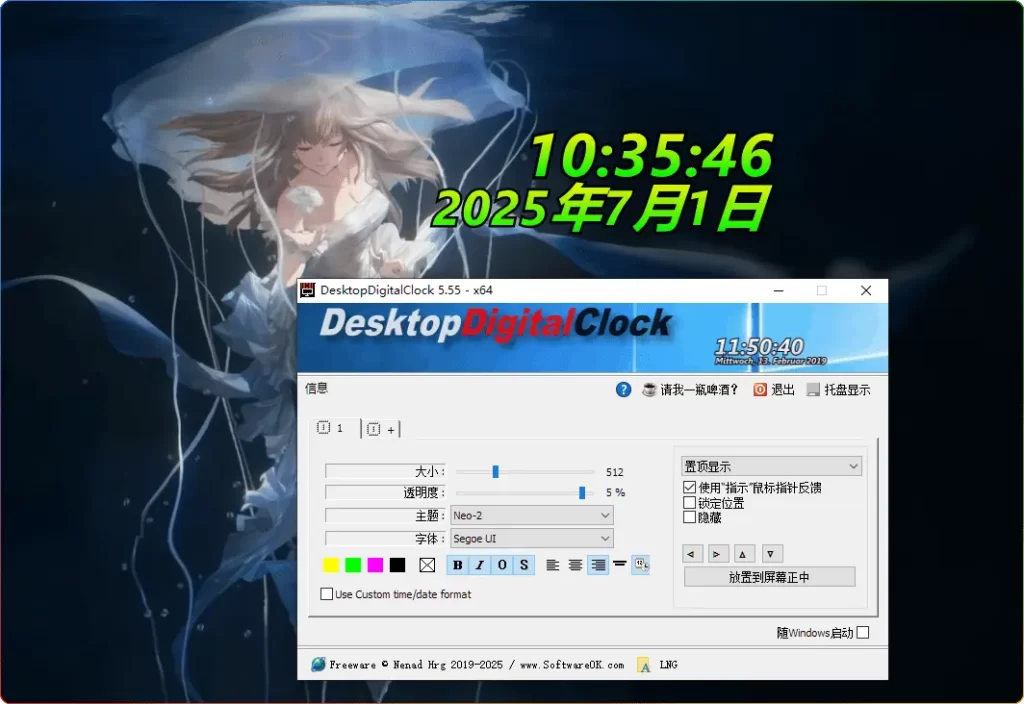
Task: Click the 2025年7月1日 date on desktop
Action: click(x=600, y=208)
